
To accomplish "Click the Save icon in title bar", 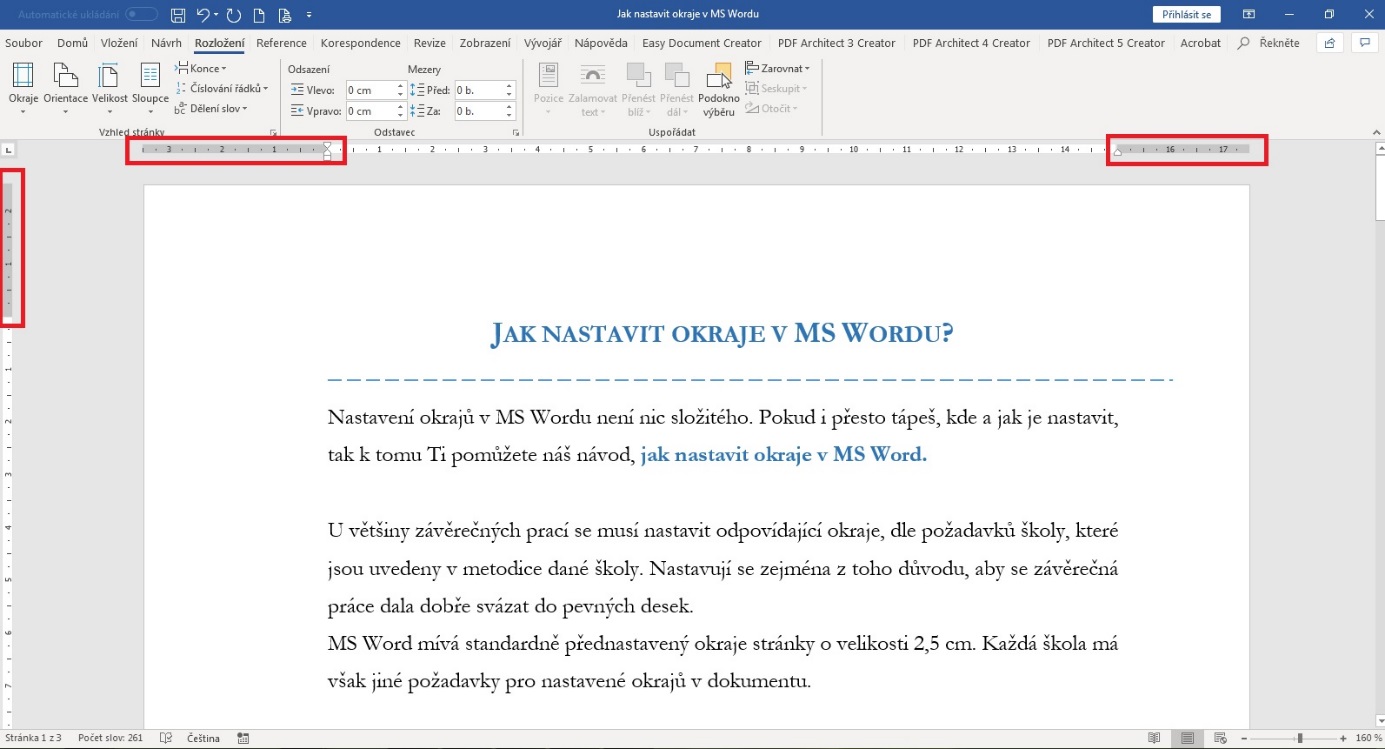I will pyautogui.click(x=178, y=15).
